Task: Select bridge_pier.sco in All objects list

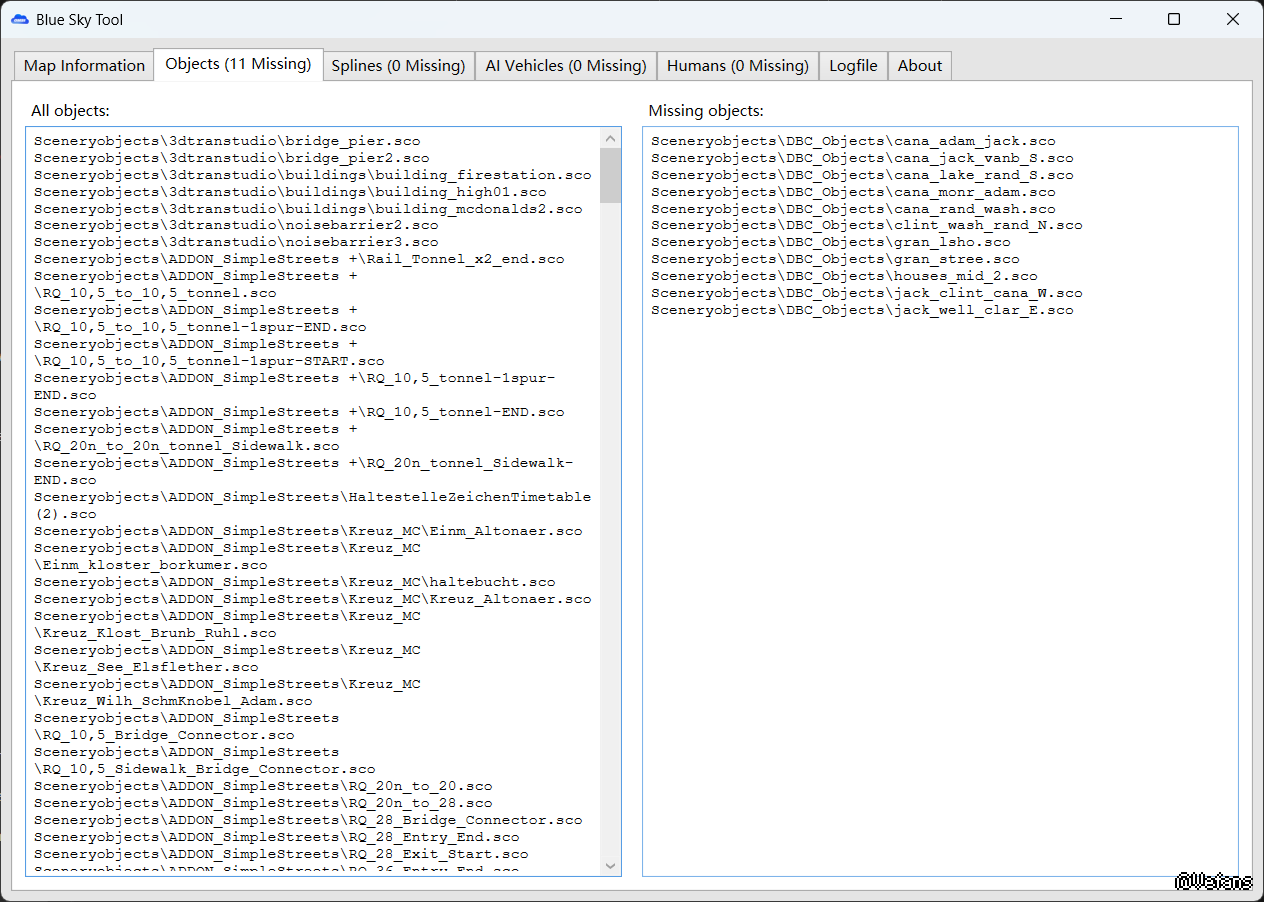Action: (x=227, y=142)
